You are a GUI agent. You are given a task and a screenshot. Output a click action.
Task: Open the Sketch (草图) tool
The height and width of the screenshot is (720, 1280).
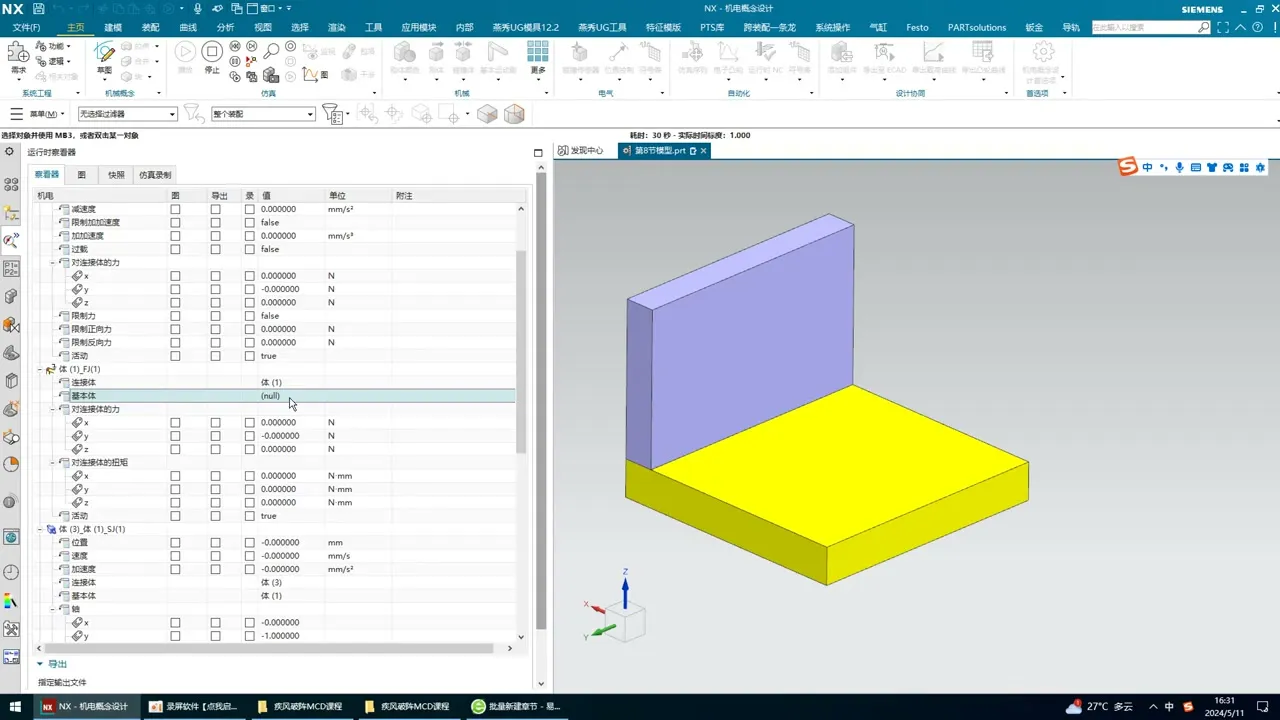[x=104, y=56]
